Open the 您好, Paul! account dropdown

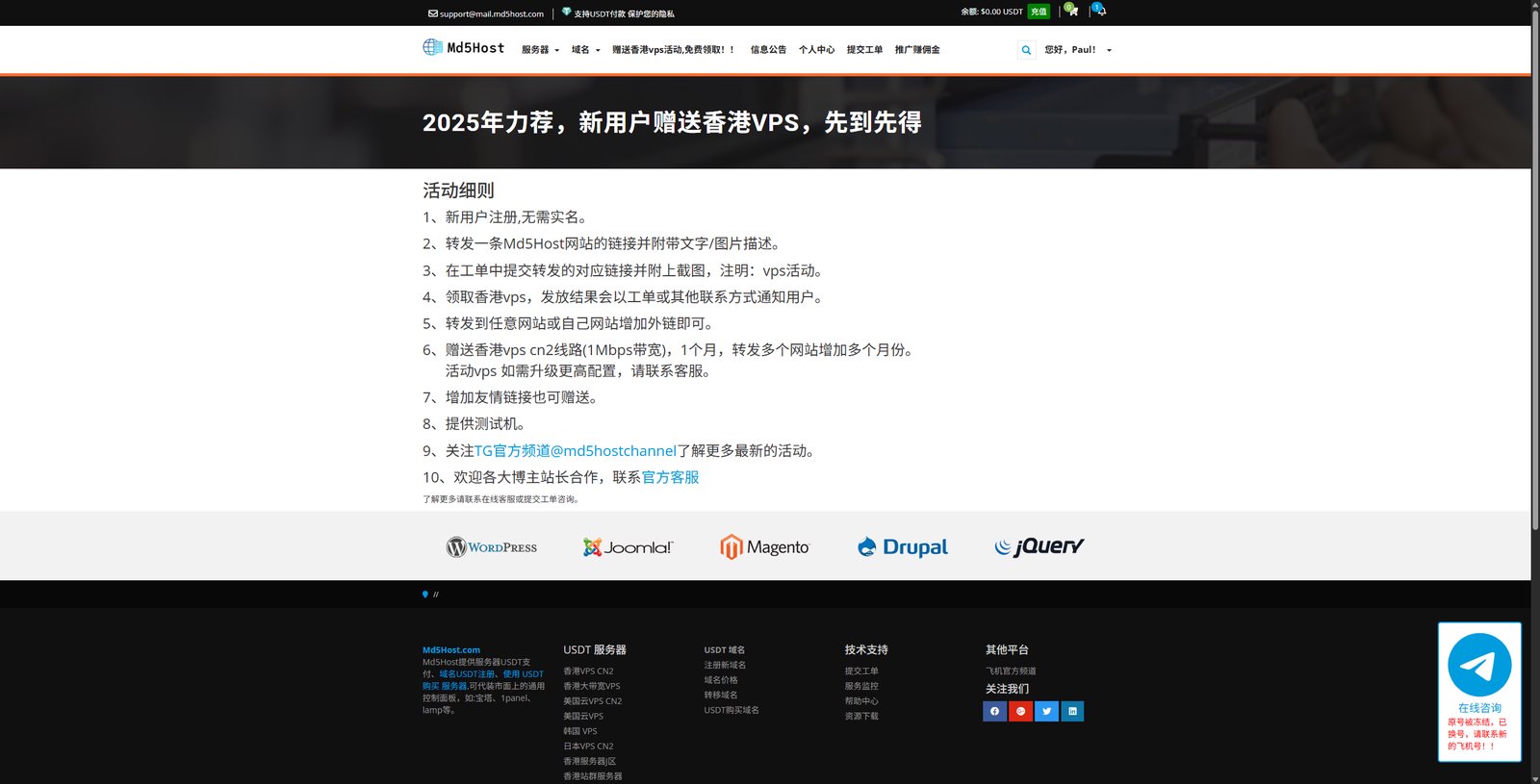click(1078, 50)
